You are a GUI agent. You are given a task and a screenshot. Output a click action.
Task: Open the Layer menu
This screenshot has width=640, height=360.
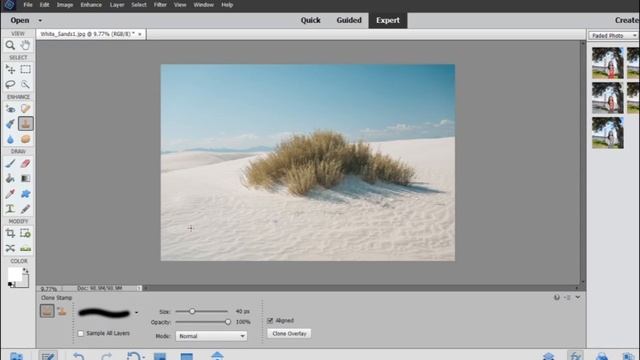point(117,5)
